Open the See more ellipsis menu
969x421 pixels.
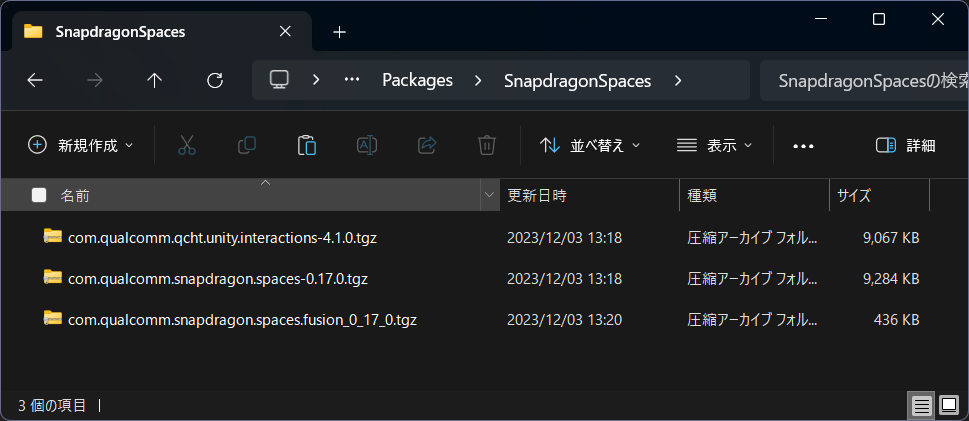pos(803,146)
